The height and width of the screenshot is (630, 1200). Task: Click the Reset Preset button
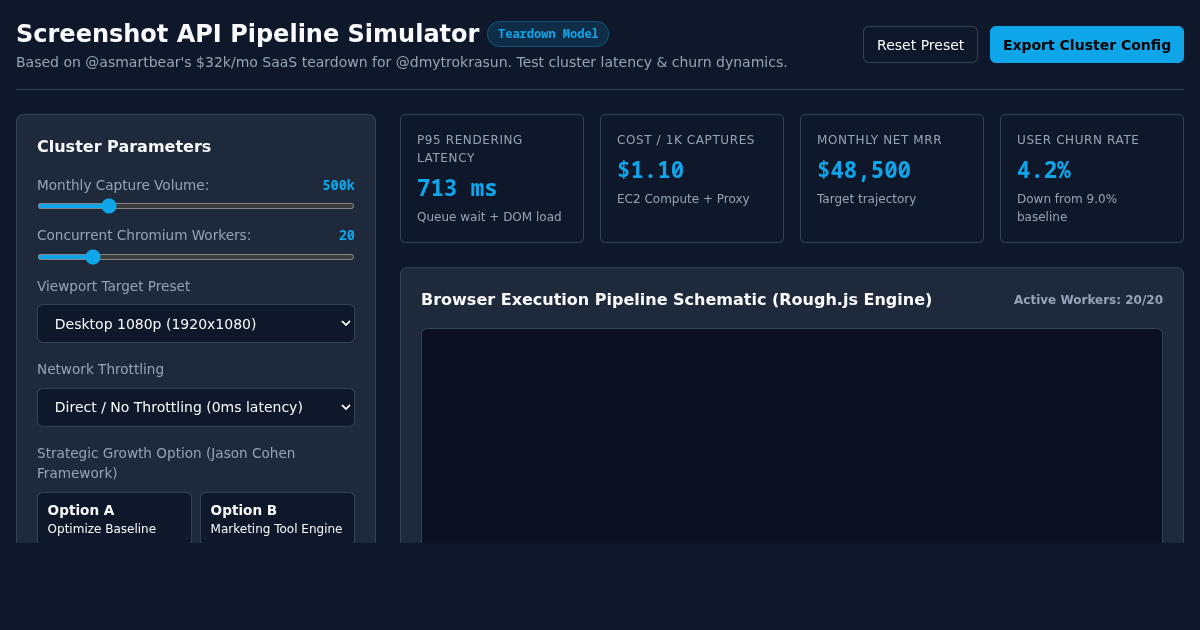(x=920, y=45)
